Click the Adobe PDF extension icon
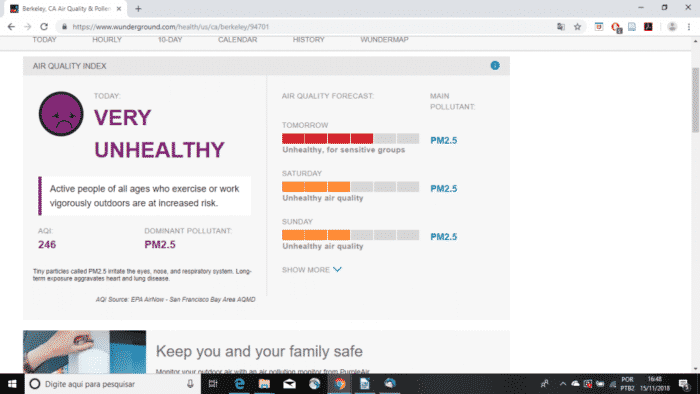This screenshot has height=394, width=700. point(648,27)
